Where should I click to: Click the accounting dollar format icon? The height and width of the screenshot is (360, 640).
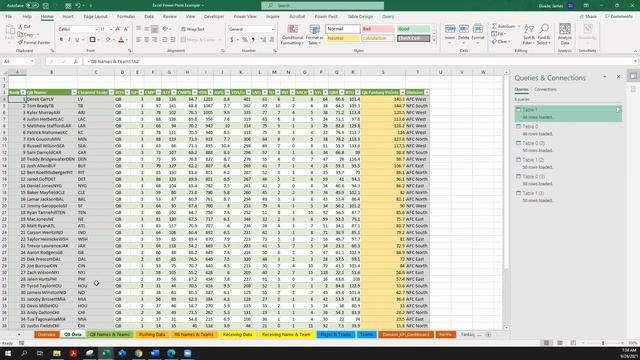pyautogui.click(x=232, y=40)
